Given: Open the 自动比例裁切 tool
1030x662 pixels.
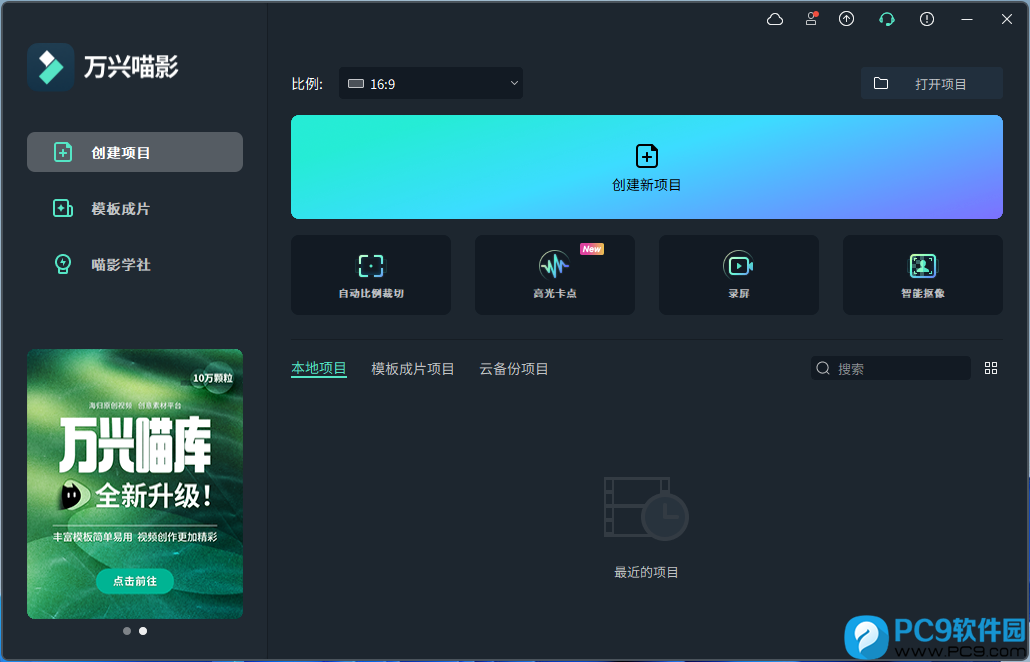Looking at the screenshot, I should (x=371, y=275).
